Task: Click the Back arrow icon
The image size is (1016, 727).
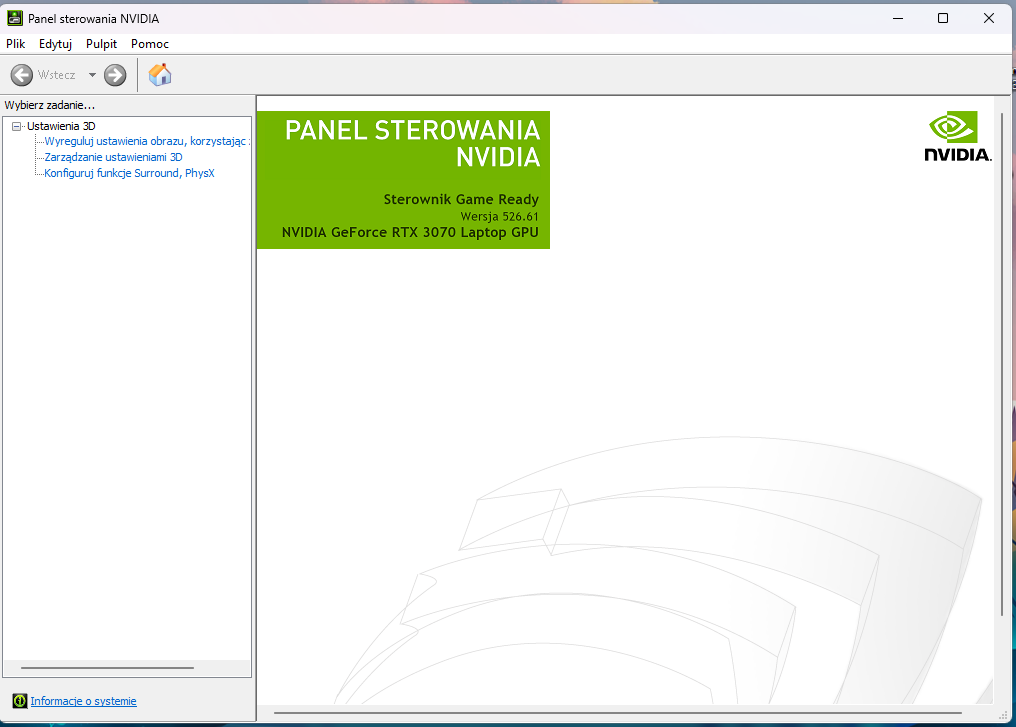Action: point(21,75)
